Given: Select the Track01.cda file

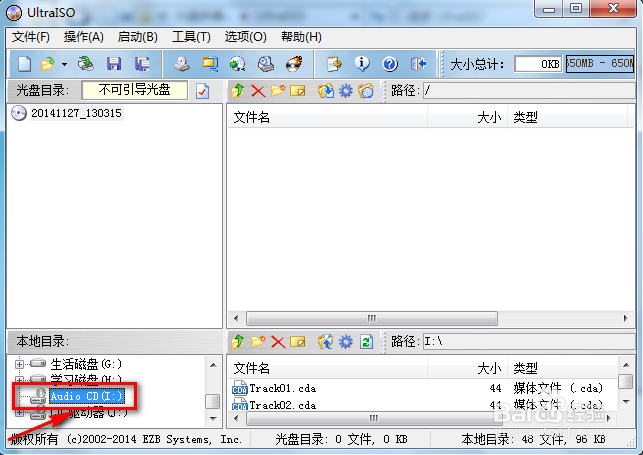Looking at the screenshot, I should click(x=282, y=388).
